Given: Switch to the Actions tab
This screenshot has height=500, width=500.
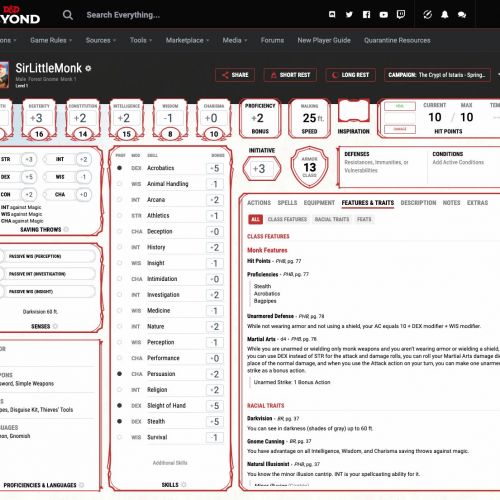Looking at the screenshot, I should [x=259, y=203].
